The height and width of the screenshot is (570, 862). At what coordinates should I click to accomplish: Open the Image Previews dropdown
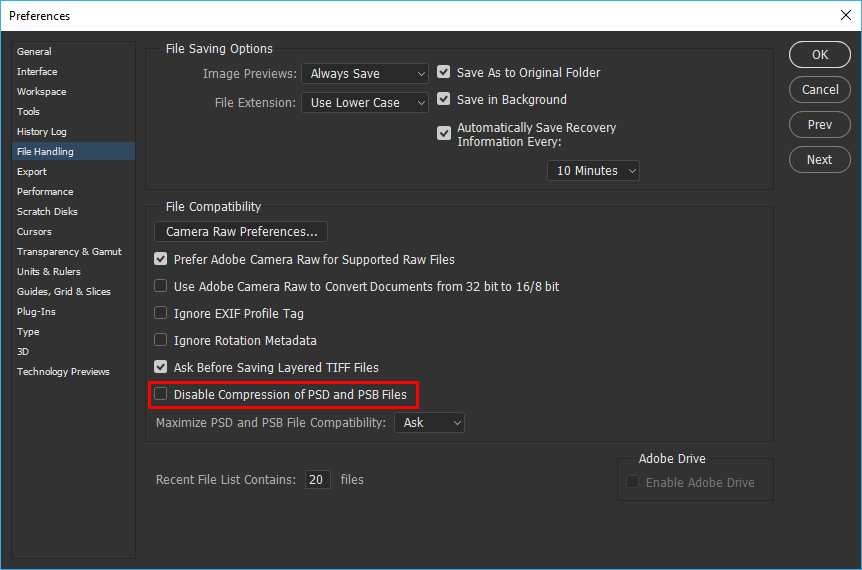[365, 74]
